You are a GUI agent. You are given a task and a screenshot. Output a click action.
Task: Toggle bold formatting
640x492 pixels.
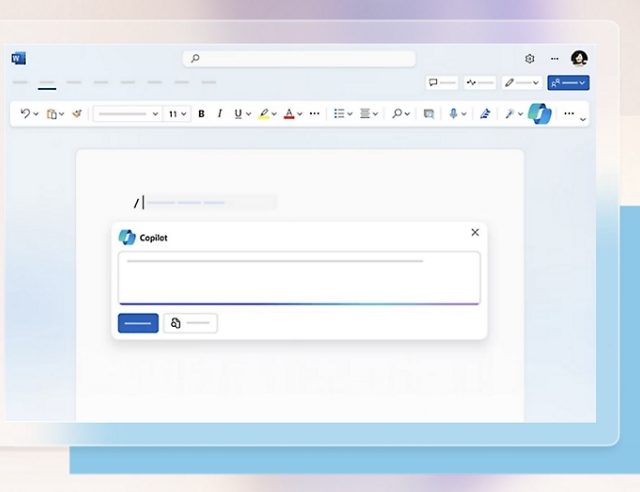coord(201,114)
